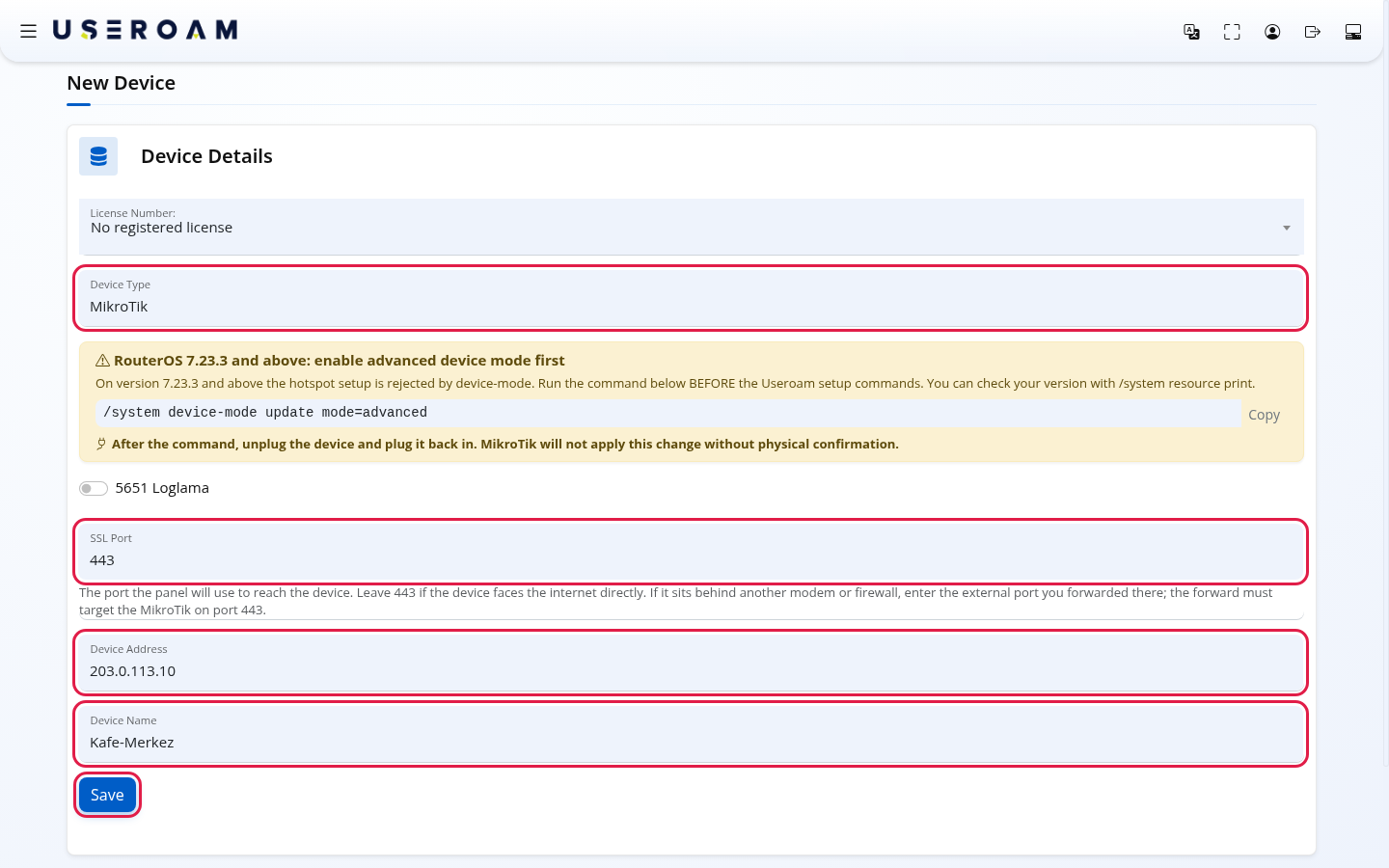This screenshot has height=868, width=1389.
Task: Toggle fullscreen mode icon
Action: (x=1232, y=32)
